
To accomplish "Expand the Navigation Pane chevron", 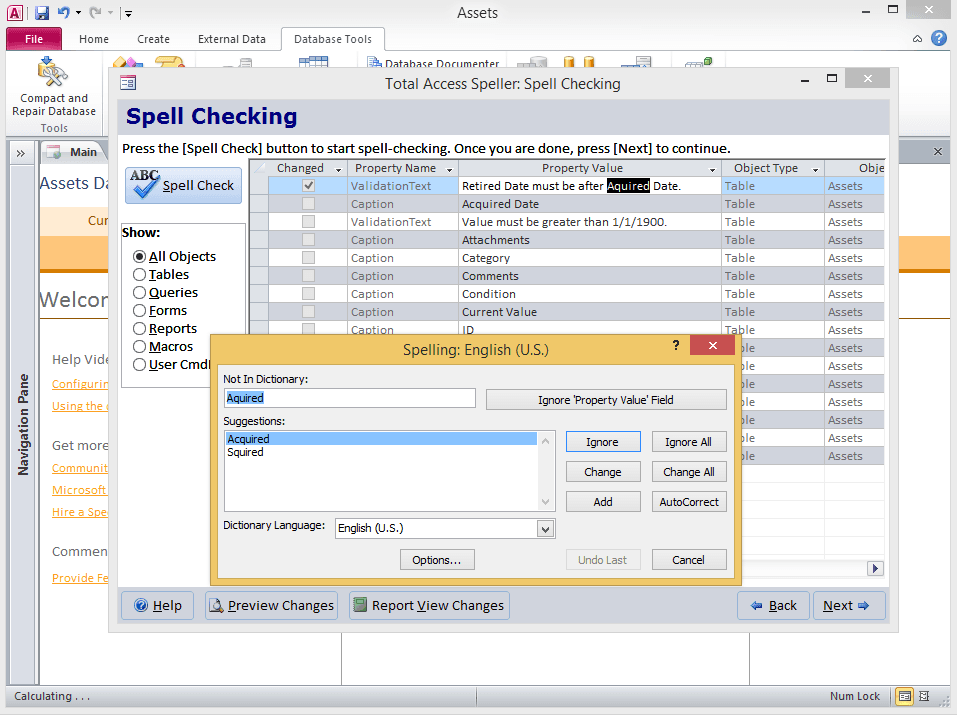I will [x=21, y=153].
